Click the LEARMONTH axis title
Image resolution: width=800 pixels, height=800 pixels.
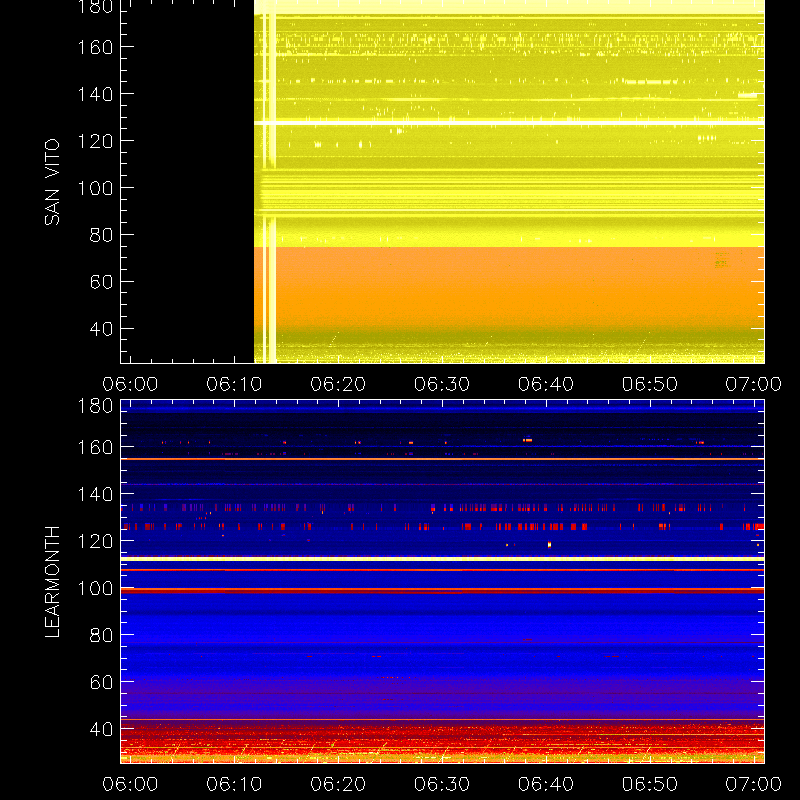[52, 582]
